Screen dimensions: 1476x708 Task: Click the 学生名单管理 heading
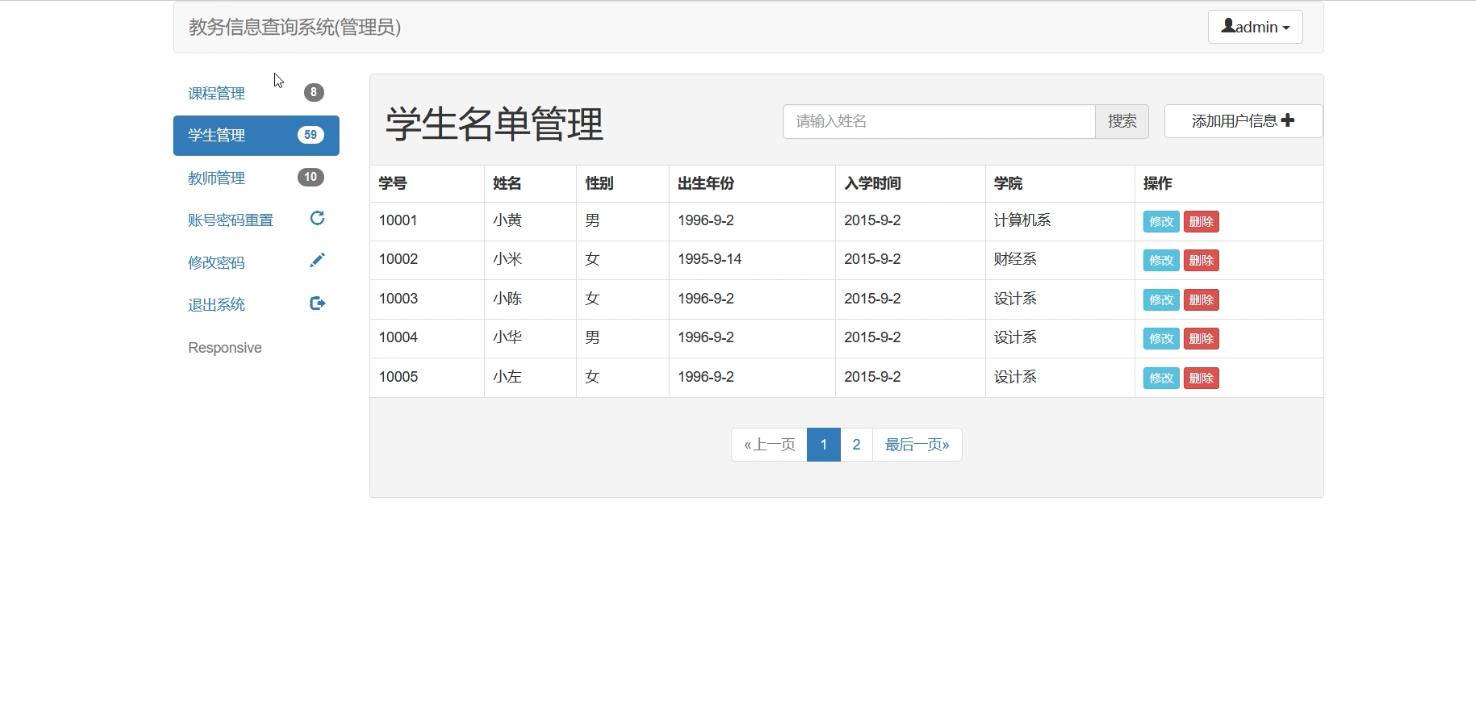[494, 124]
